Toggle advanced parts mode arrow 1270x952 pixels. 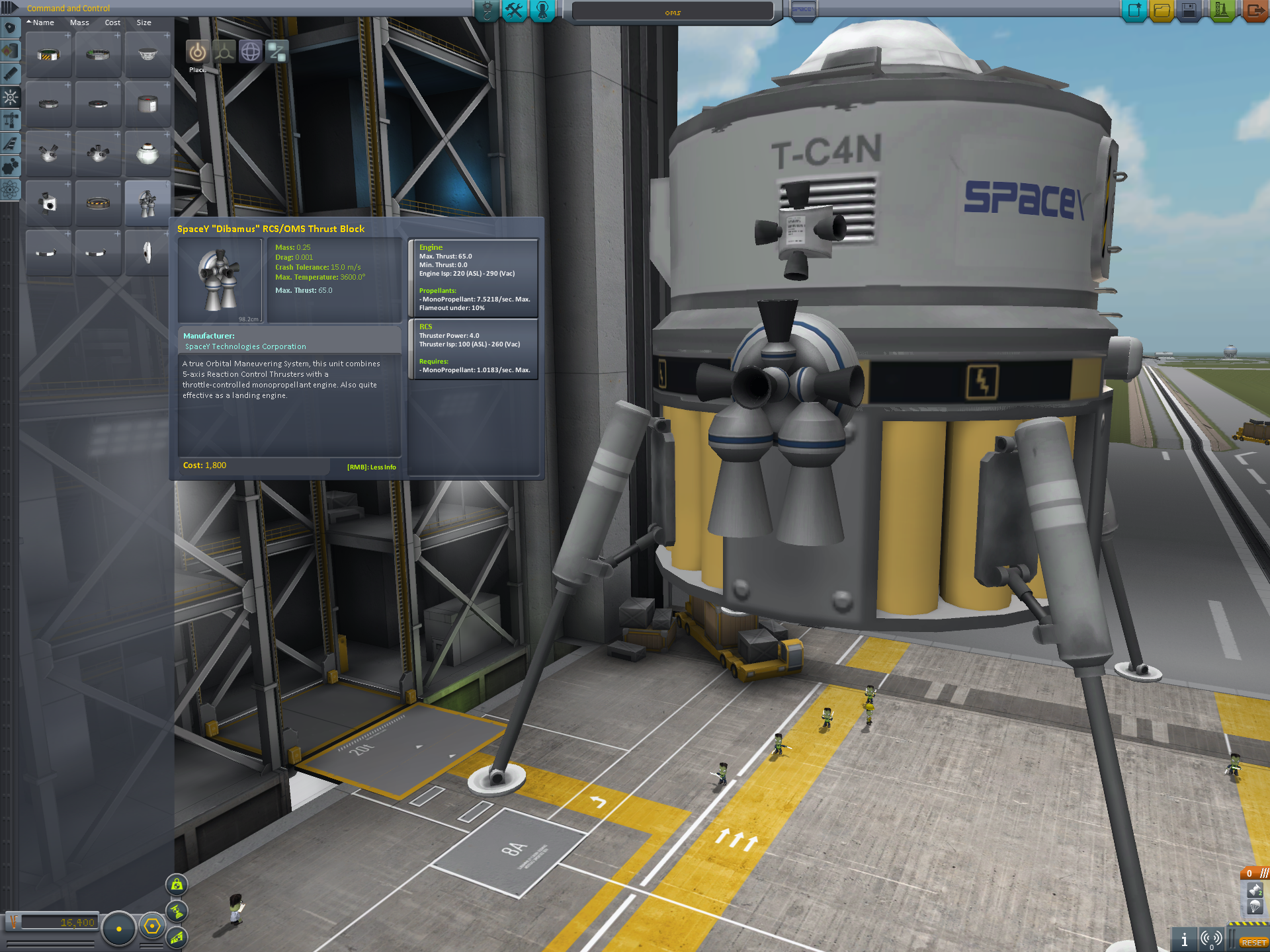pos(9,8)
